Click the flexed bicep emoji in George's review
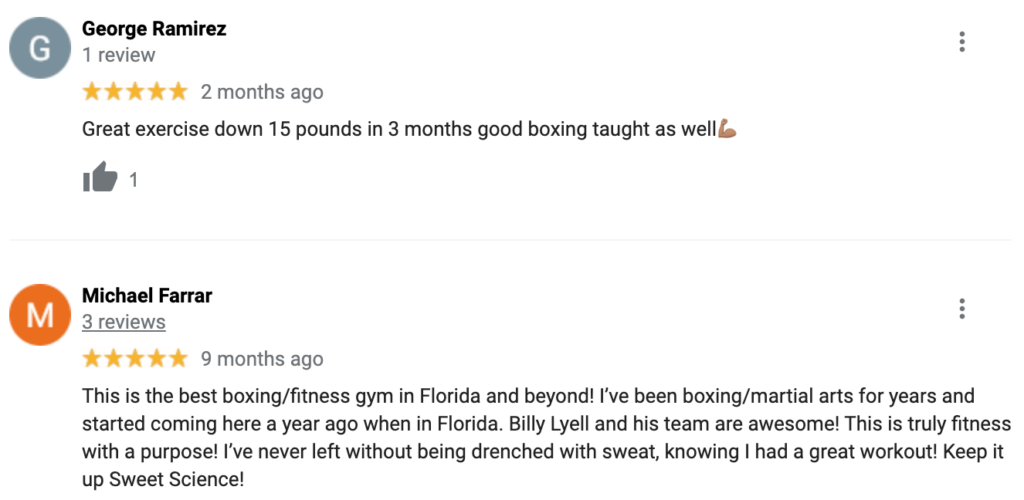1024x500 pixels. point(727,129)
